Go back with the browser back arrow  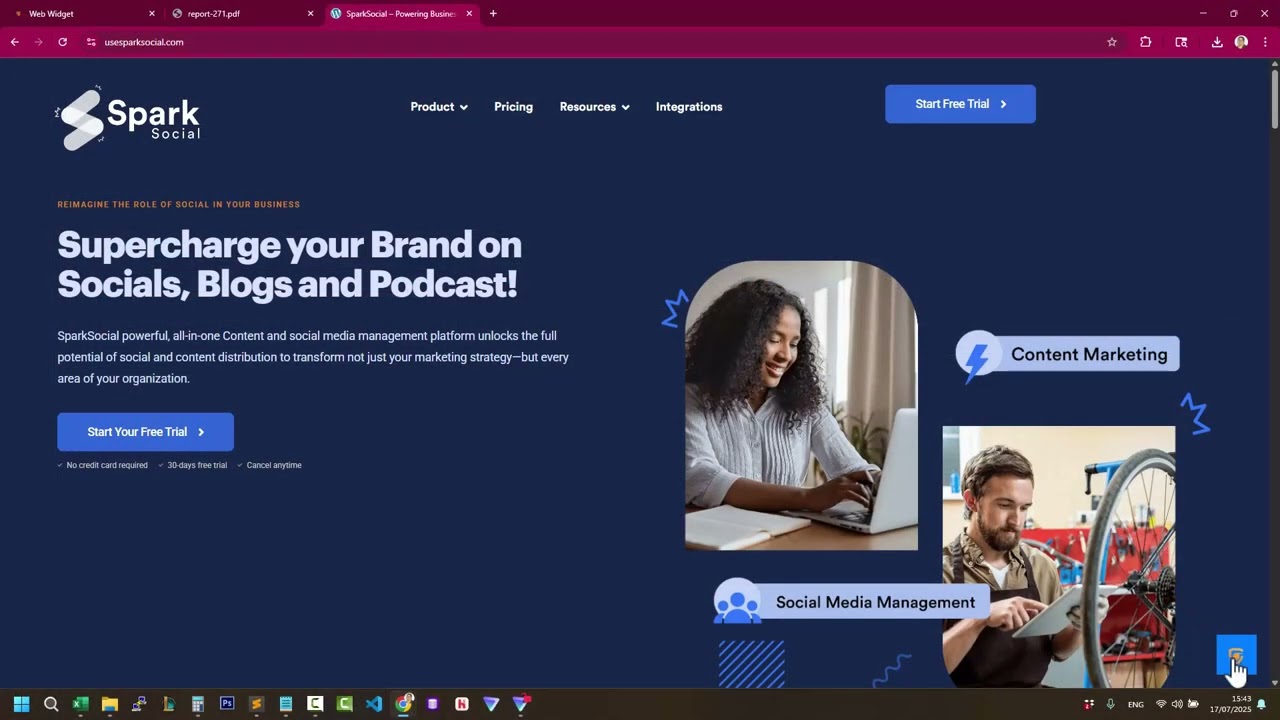coord(14,42)
